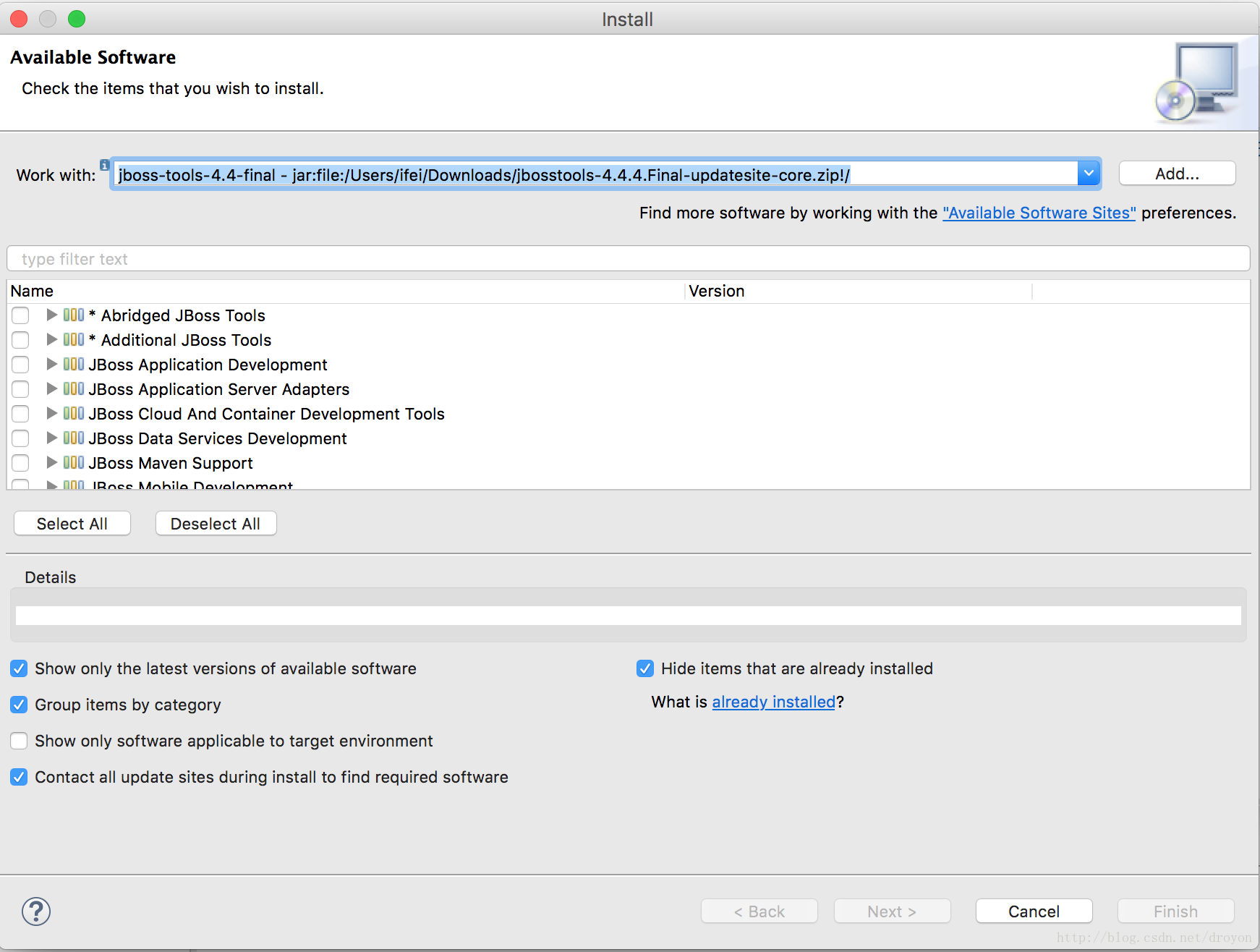
Task: Click the Next > button
Action: (x=892, y=911)
